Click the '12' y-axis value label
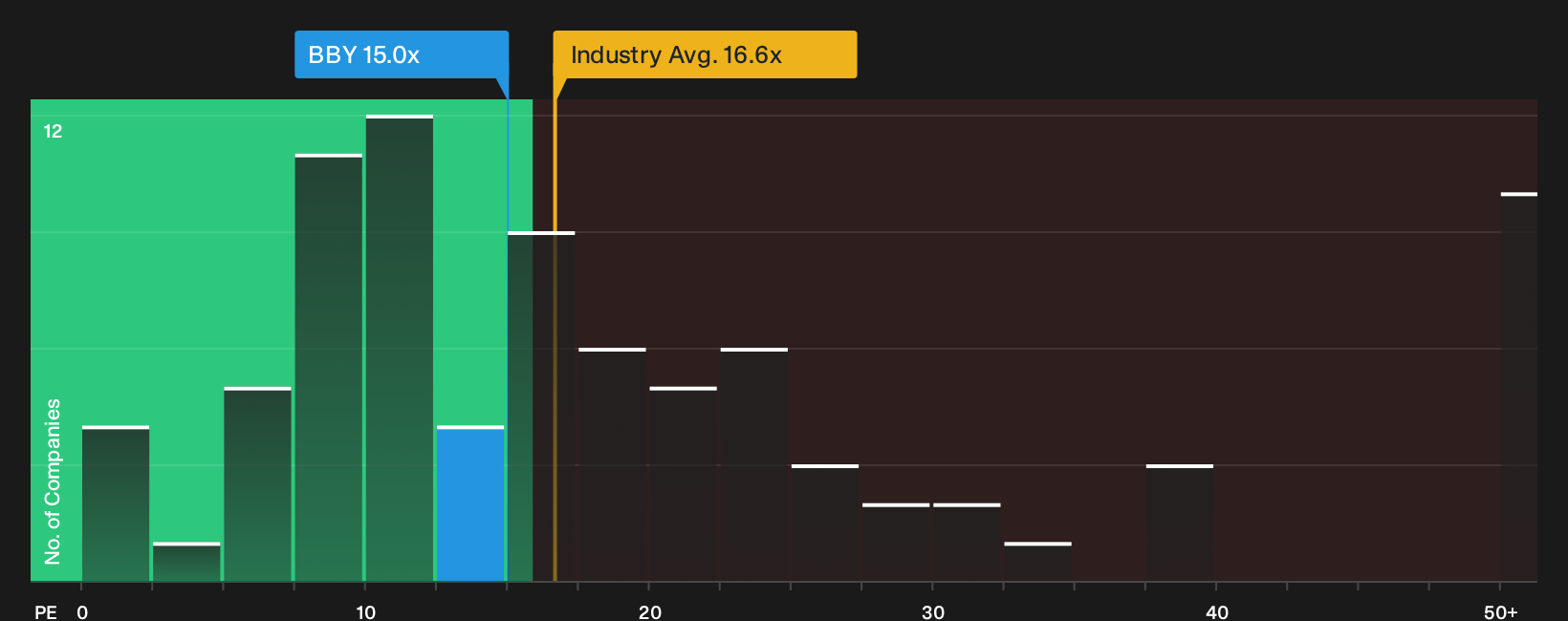1568x621 pixels. point(53,131)
